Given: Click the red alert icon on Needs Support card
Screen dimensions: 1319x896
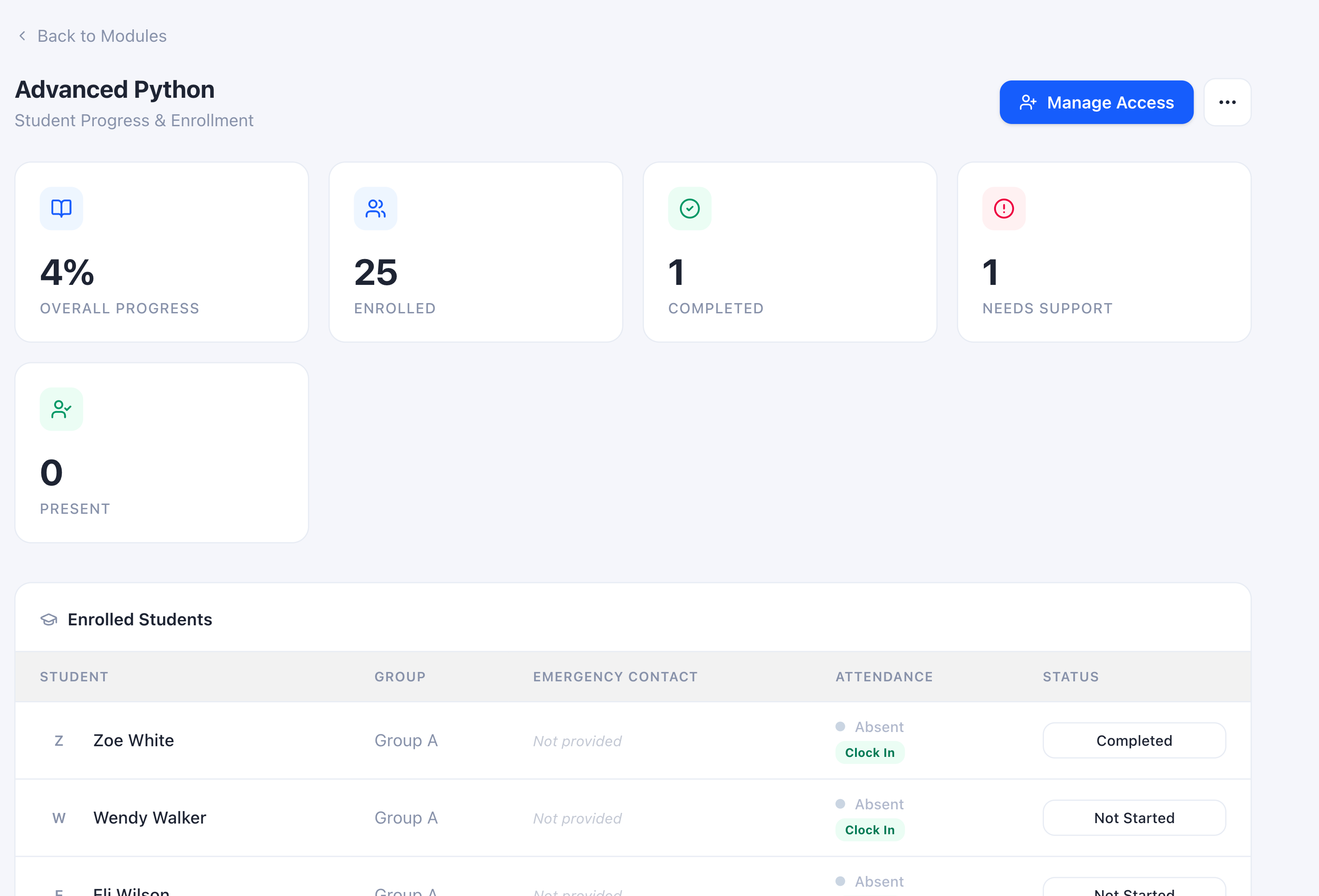Looking at the screenshot, I should click(1003, 208).
